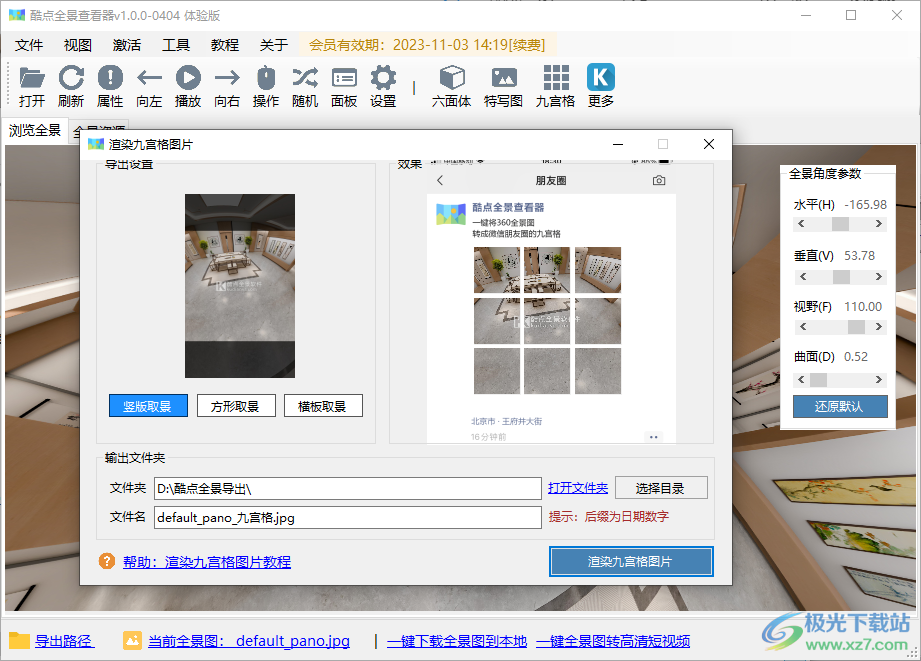Open the 操作 mouse operation icon

[x=266, y=78]
